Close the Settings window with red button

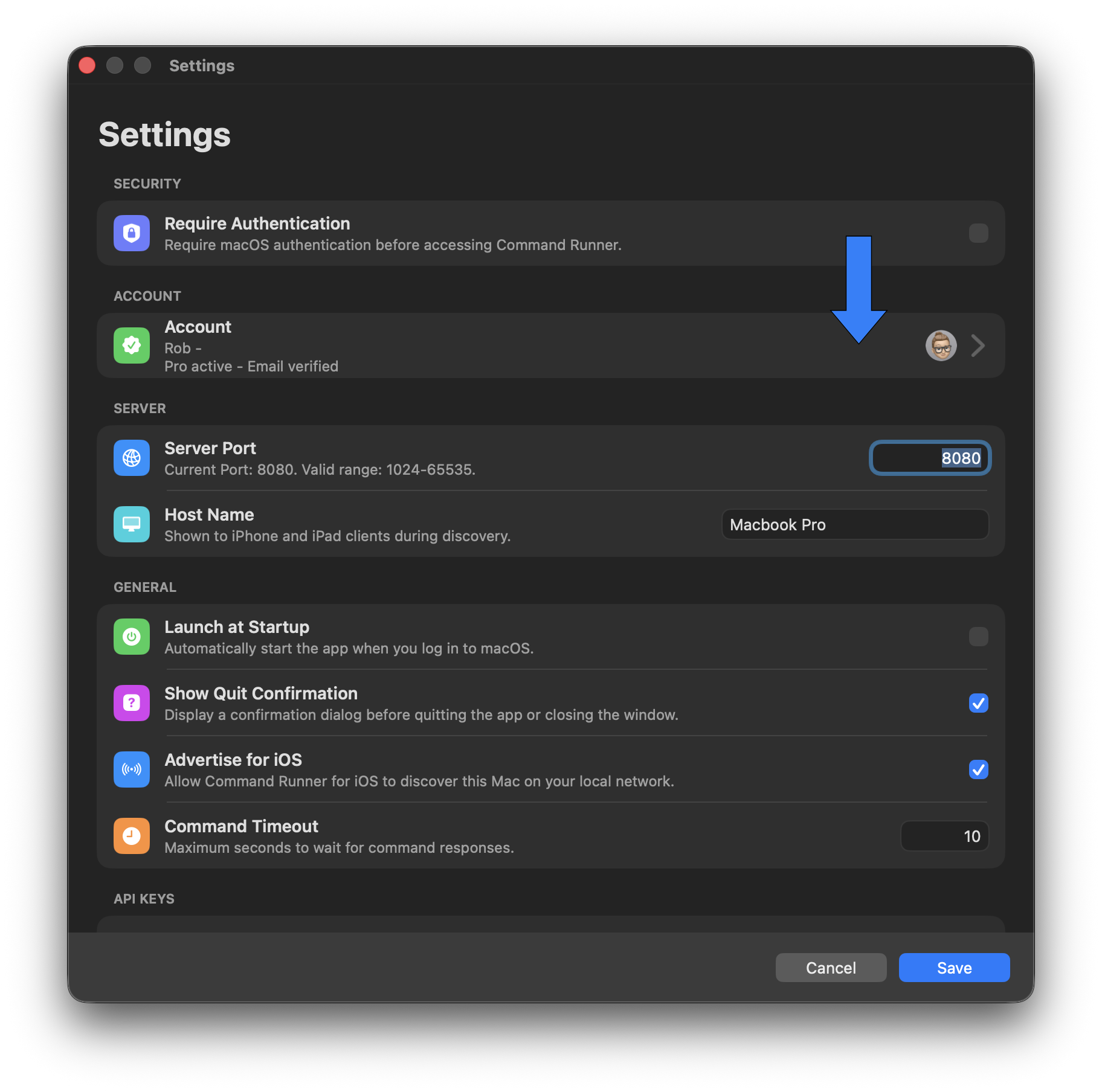point(87,65)
